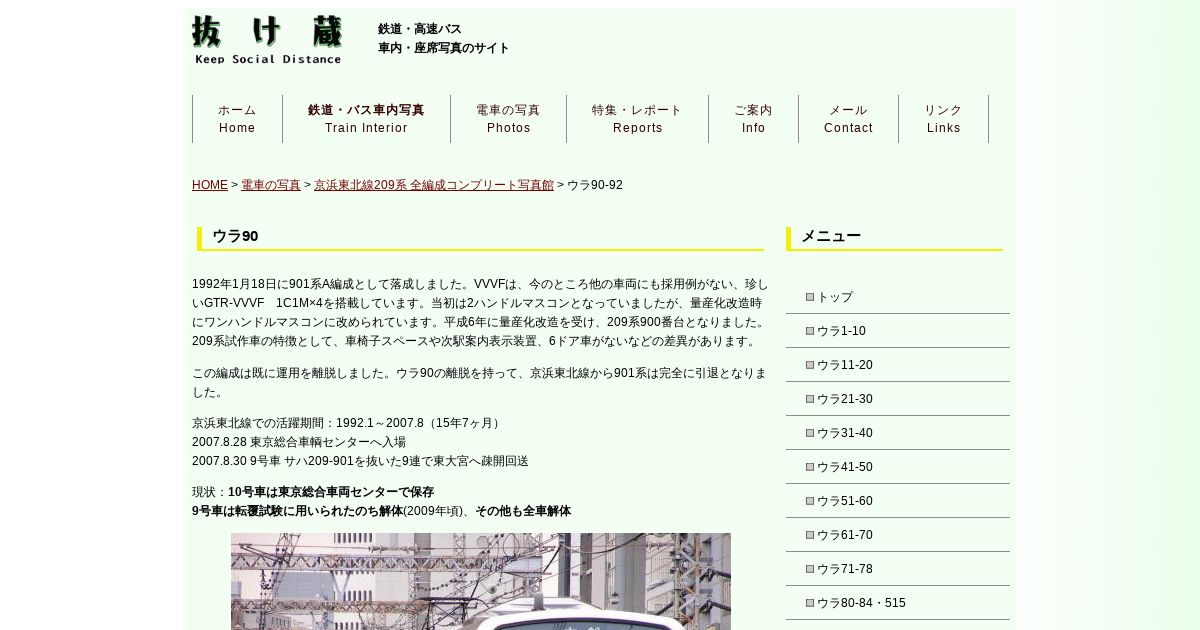The width and height of the screenshot is (1200, 630).
Task: Open 特集・レポート Reports menu item
Action: [637, 119]
